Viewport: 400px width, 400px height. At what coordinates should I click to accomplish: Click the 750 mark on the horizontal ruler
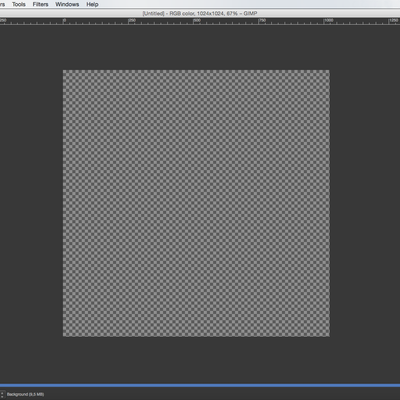tap(262, 21)
